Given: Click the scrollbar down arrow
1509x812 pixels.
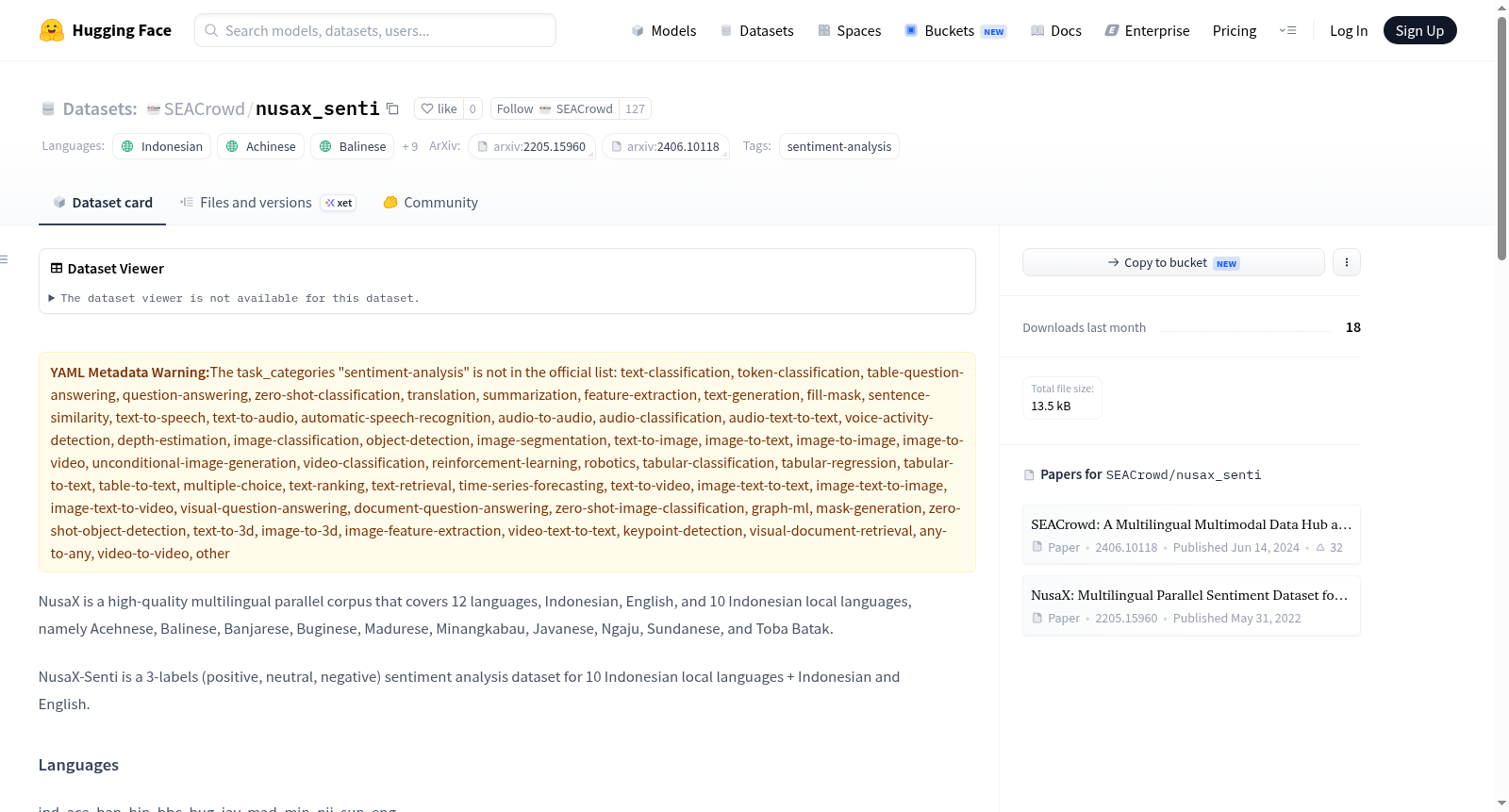Looking at the screenshot, I should coord(1502,803).
